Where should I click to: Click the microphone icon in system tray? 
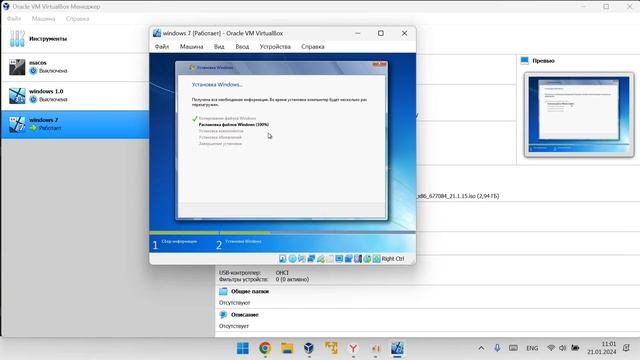coord(497,348)
